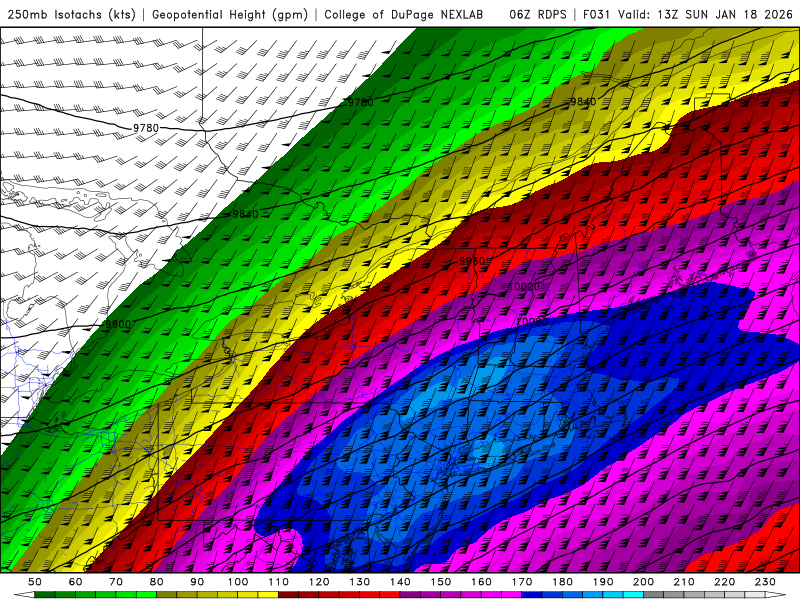Screen dimensions: 800x600
Task: Click the 160 value on the color scale
Action: [481, 582]
